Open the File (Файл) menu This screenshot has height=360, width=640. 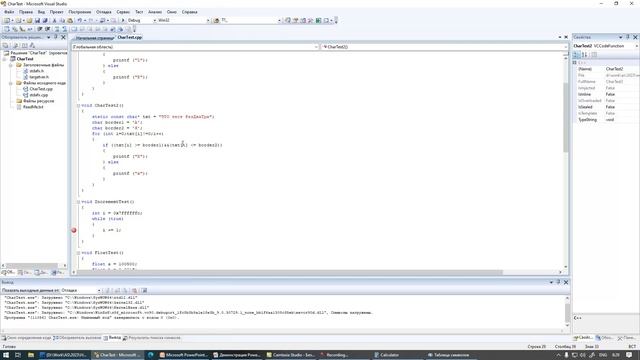[x=9, y=12]
